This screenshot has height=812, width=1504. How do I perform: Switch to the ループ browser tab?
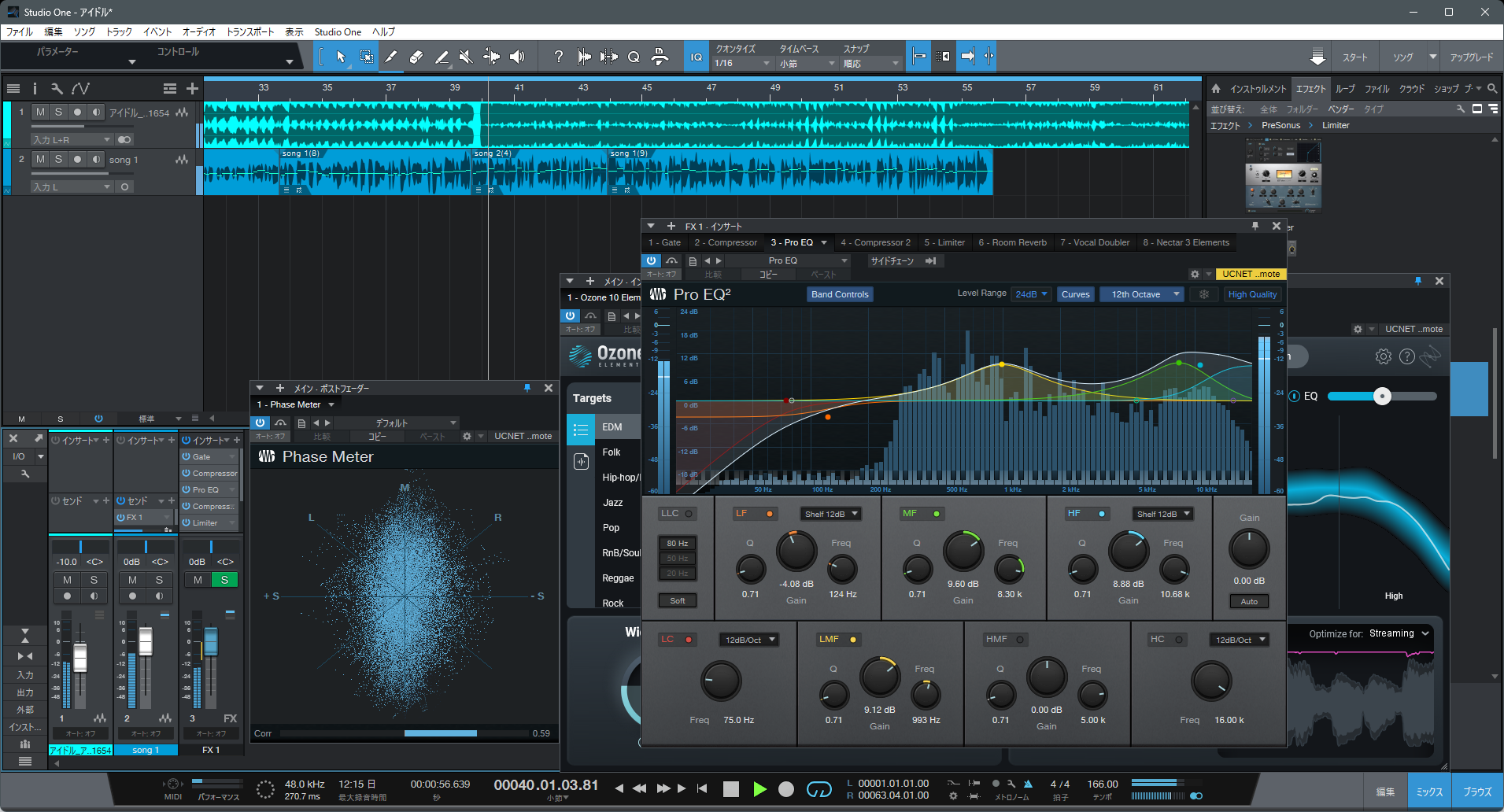[1345, 89]
